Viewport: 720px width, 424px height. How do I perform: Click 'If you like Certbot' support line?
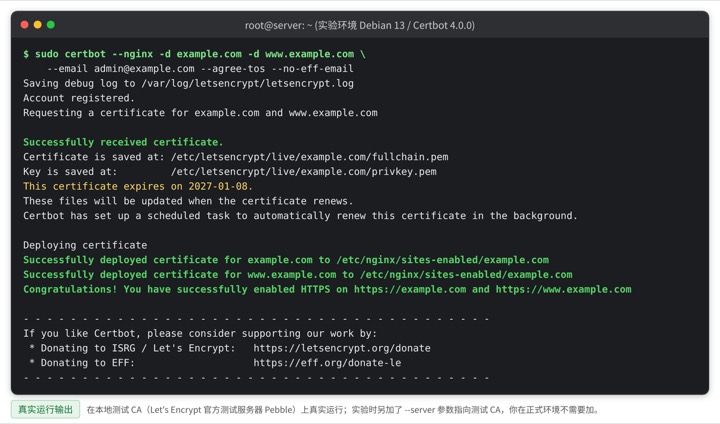pyautogui.click(x=200, y=334)
